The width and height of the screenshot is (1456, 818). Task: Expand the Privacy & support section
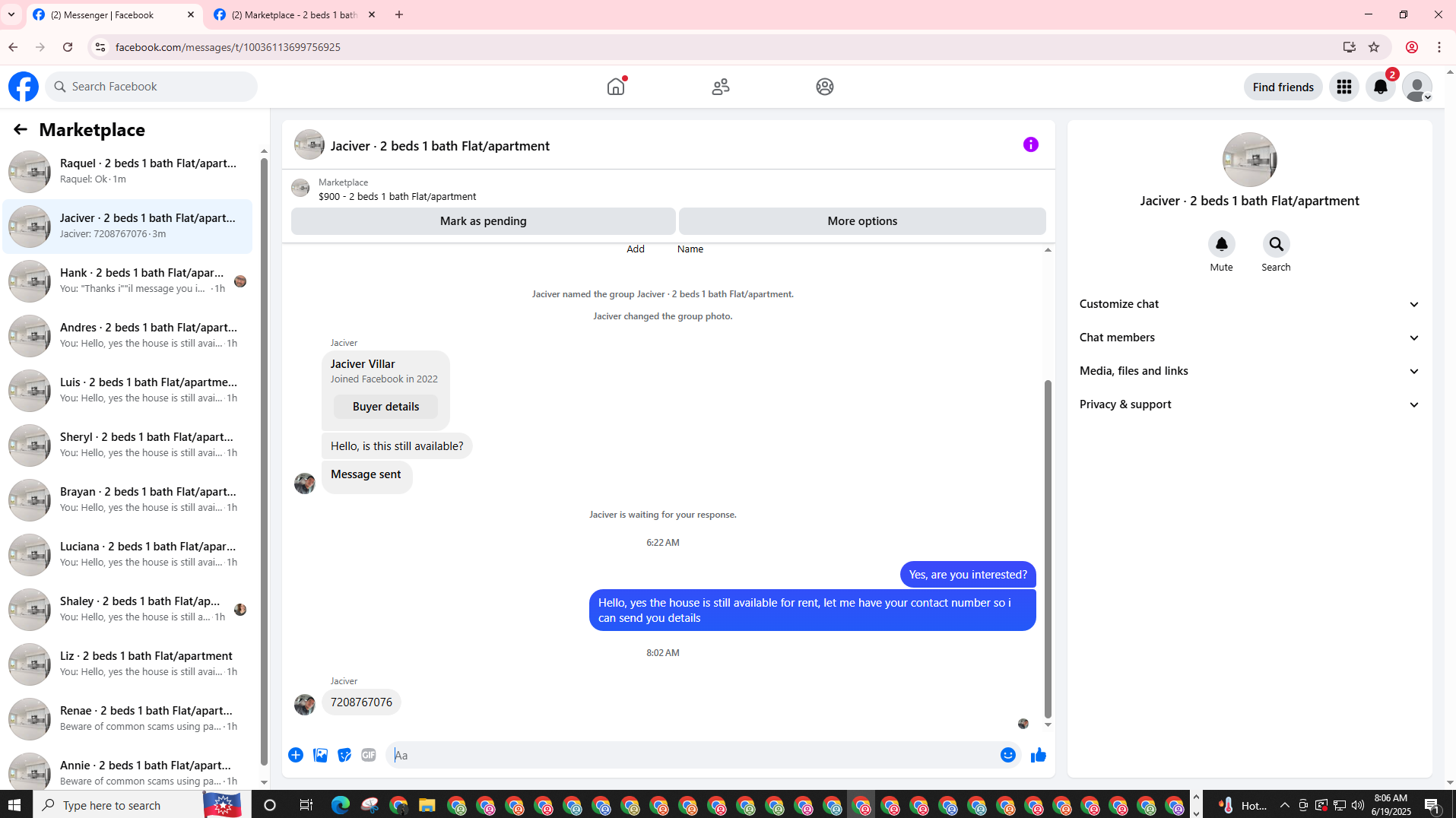[1250, 404]
